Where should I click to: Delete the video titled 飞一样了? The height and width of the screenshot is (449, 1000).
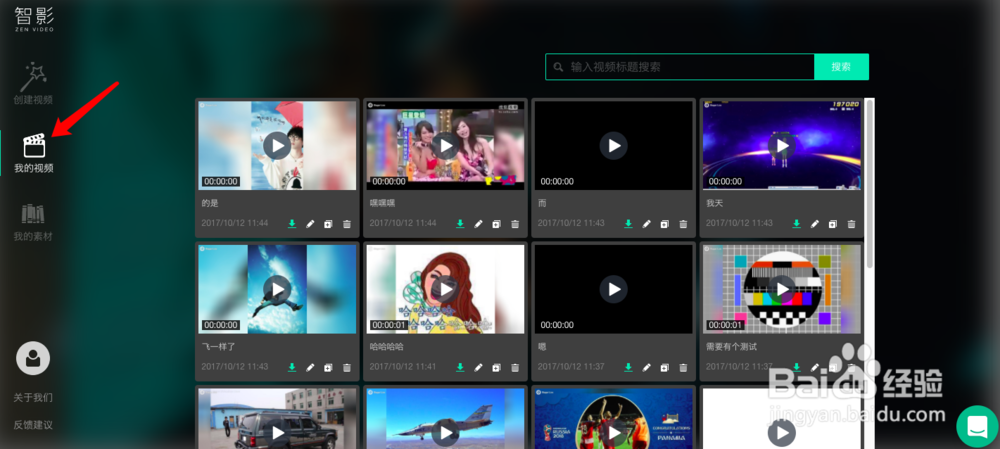coord(347,367)
